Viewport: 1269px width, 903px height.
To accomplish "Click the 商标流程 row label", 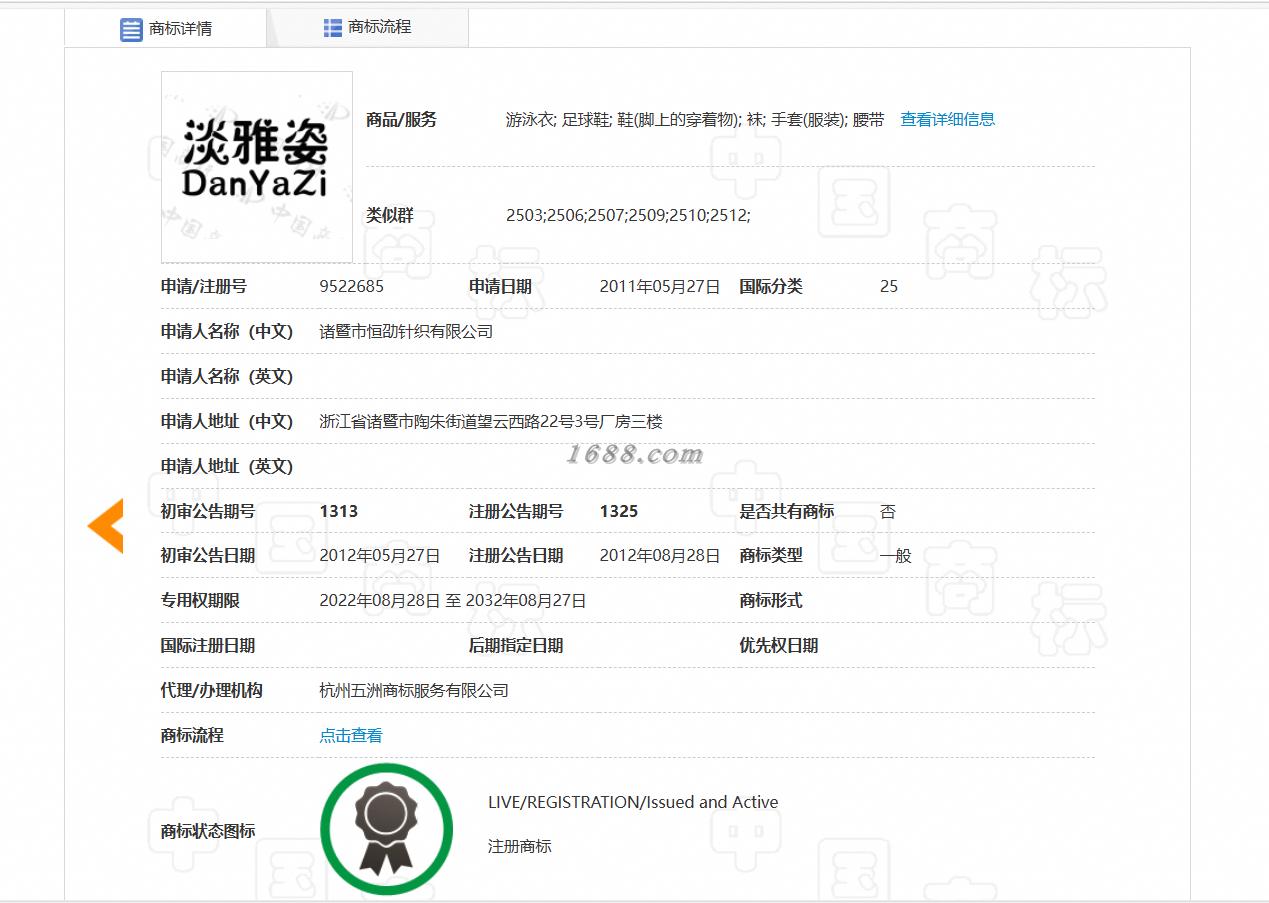I will click(192, 735).
